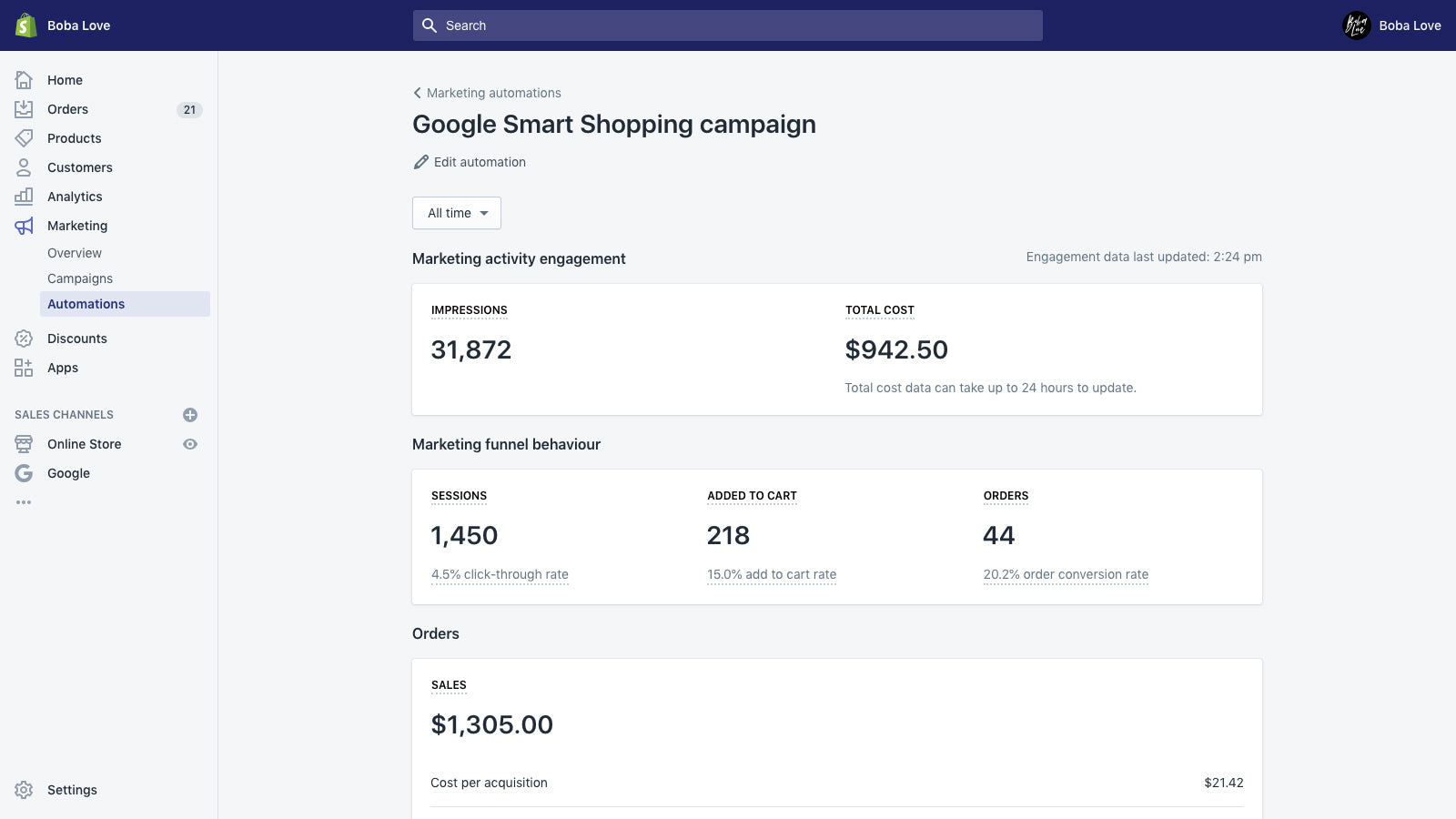
Task: Open the All time date range dropdown
Action: (457, 213)
